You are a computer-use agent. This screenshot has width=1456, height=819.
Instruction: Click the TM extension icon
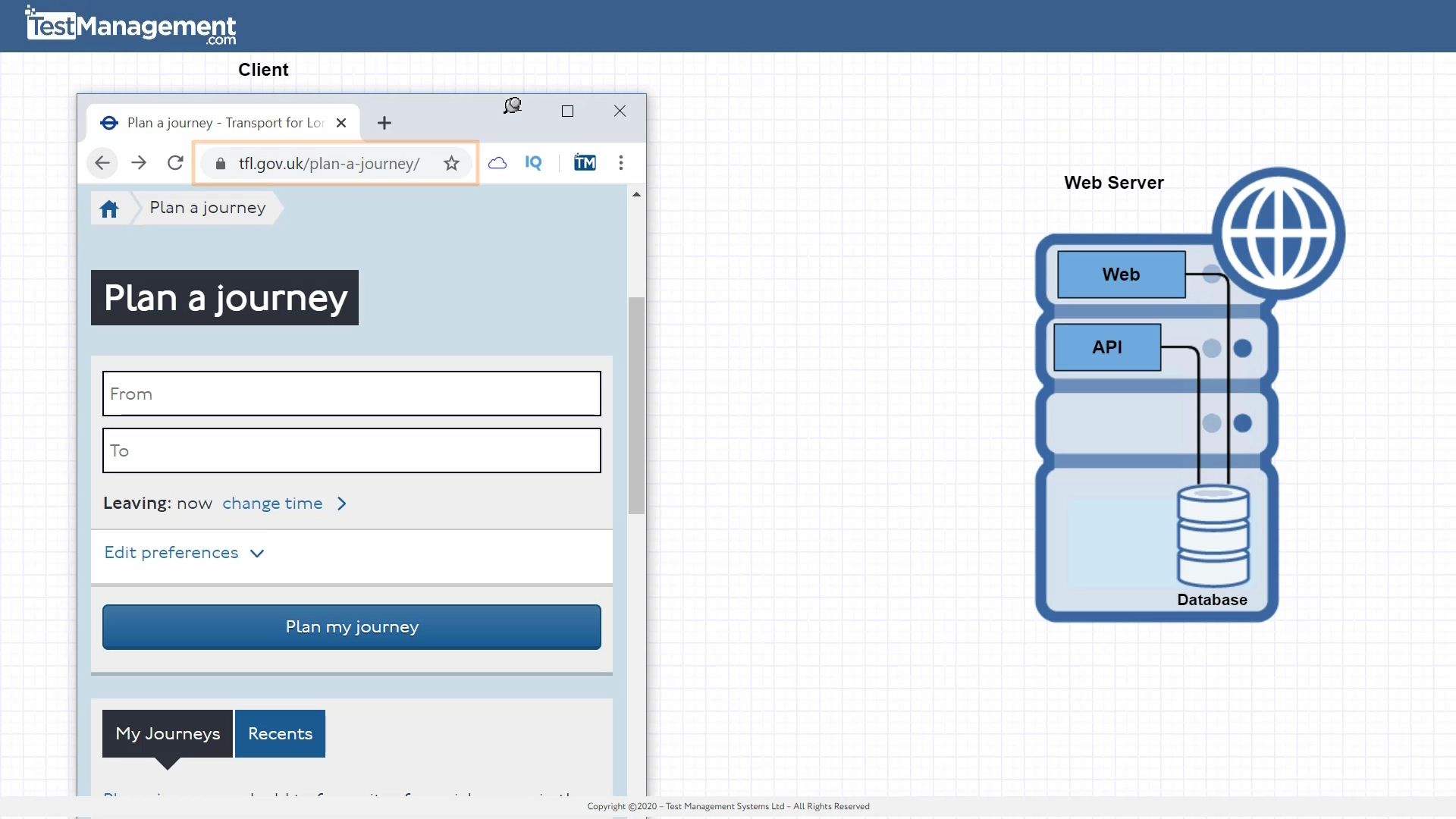click(x=585, y=163)
